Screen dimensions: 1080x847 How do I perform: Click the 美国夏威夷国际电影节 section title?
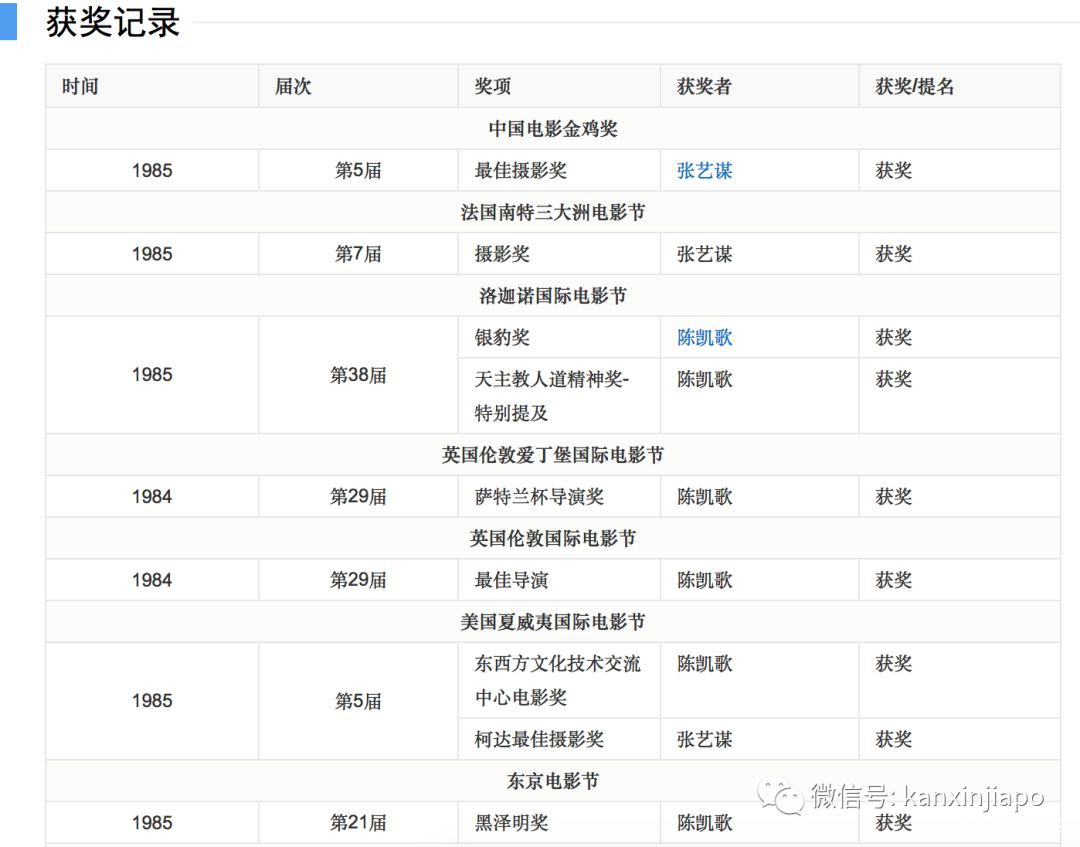552,622
